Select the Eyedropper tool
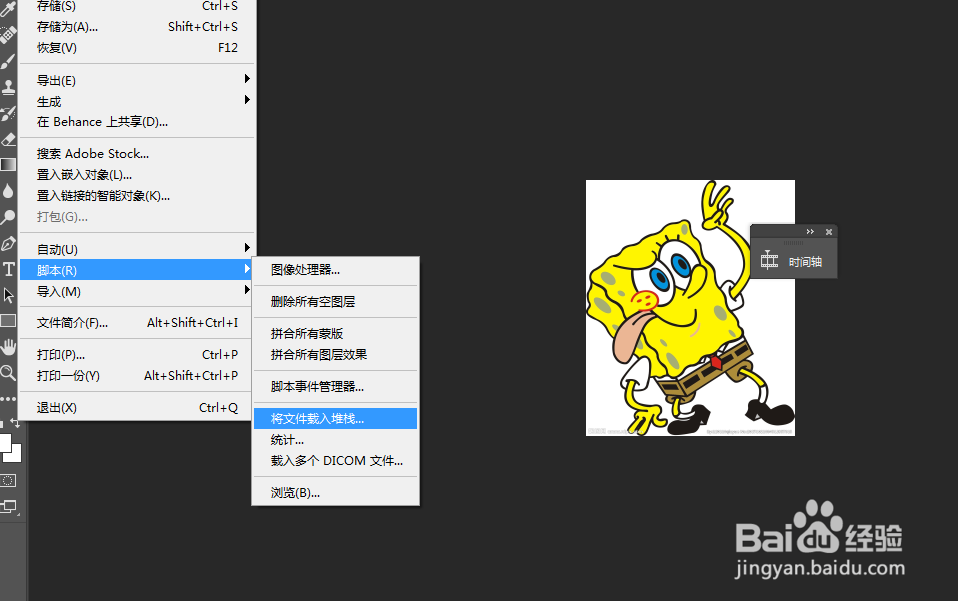 click(x=8, y=9)
